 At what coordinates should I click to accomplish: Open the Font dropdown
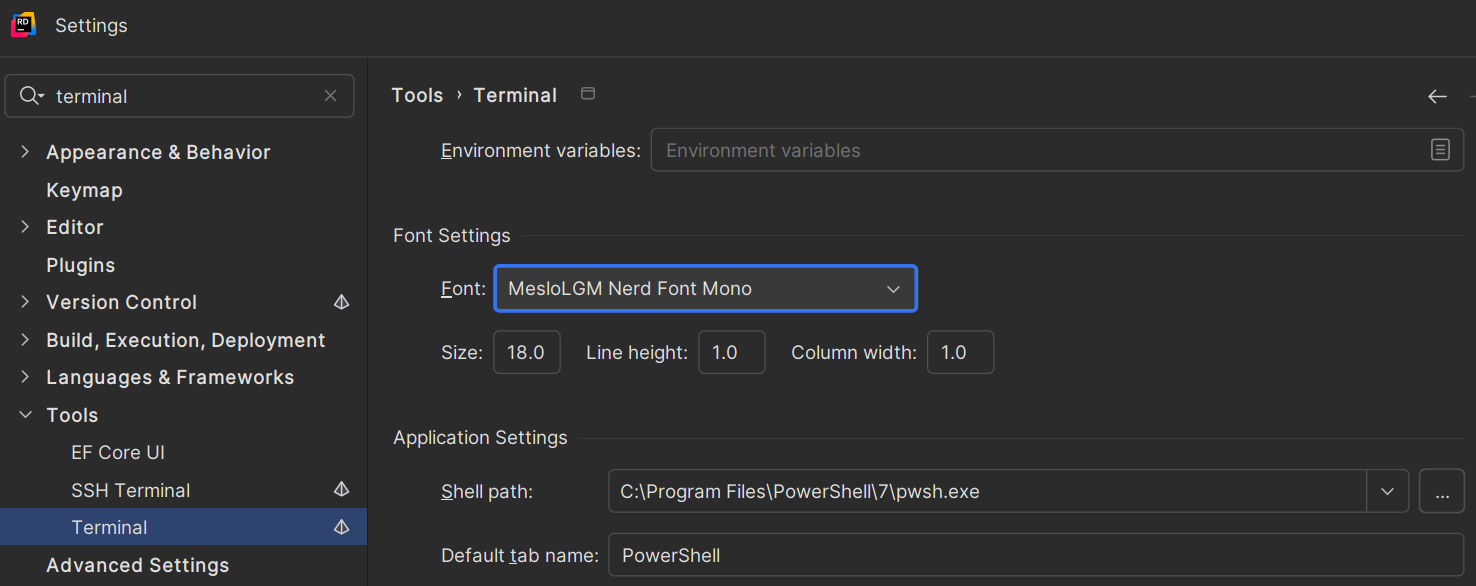point(705,289)
